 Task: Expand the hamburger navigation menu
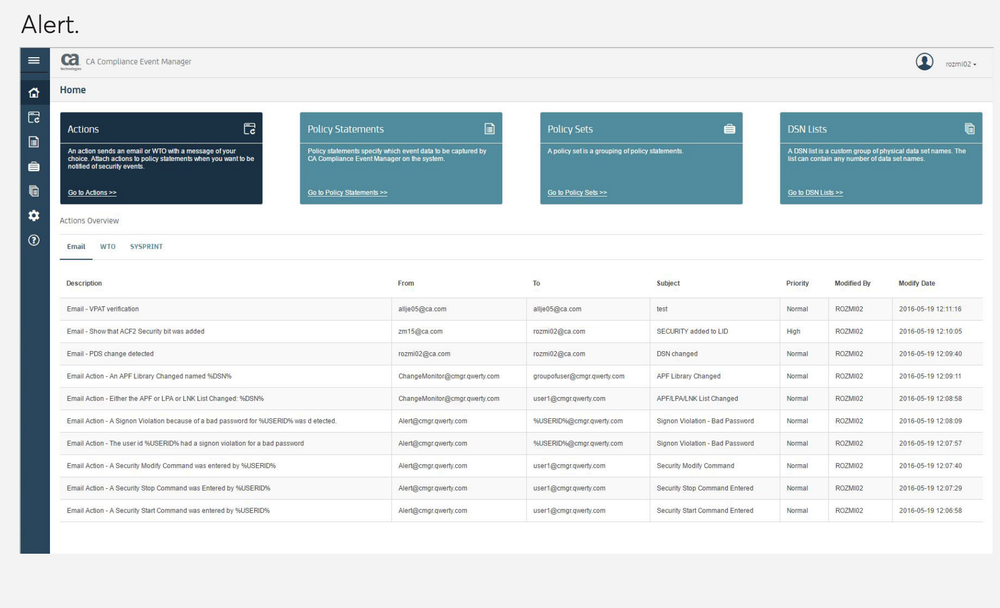[x=33, y=60]
